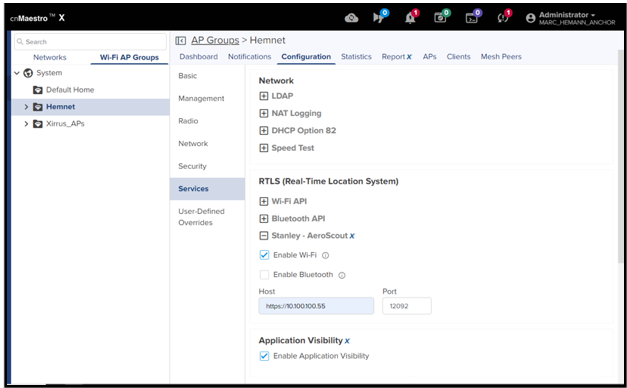Open the jobs calendar icon
627x388 pixels.
tap(440, 18)
